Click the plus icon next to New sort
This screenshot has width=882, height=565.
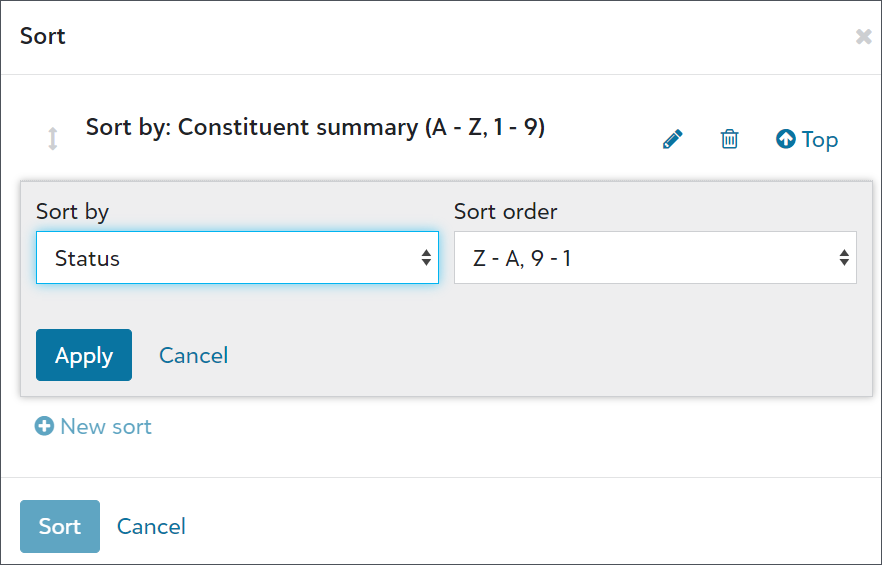(x=44, y=426)
